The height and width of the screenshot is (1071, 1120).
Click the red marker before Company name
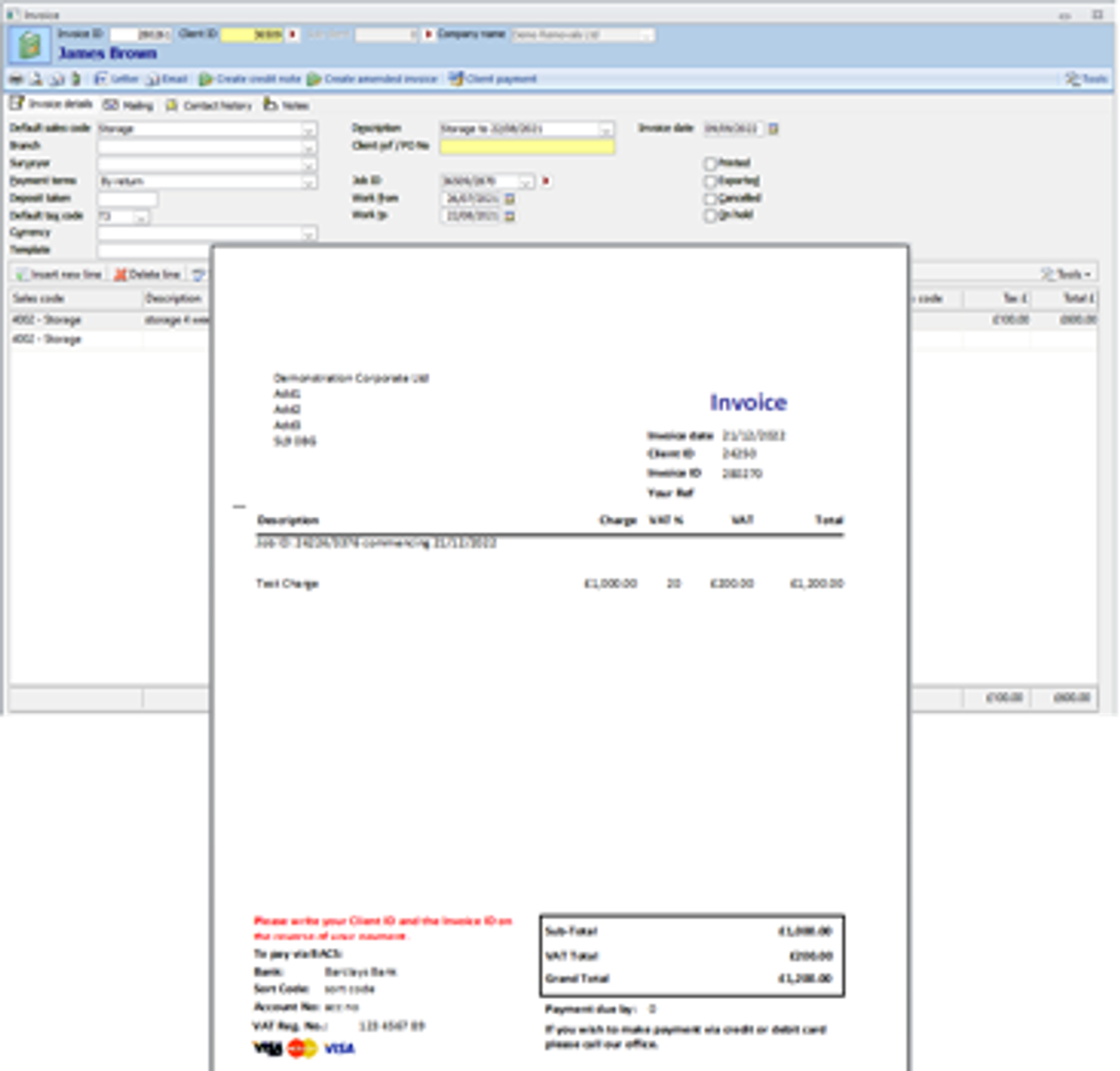[428, 35]
